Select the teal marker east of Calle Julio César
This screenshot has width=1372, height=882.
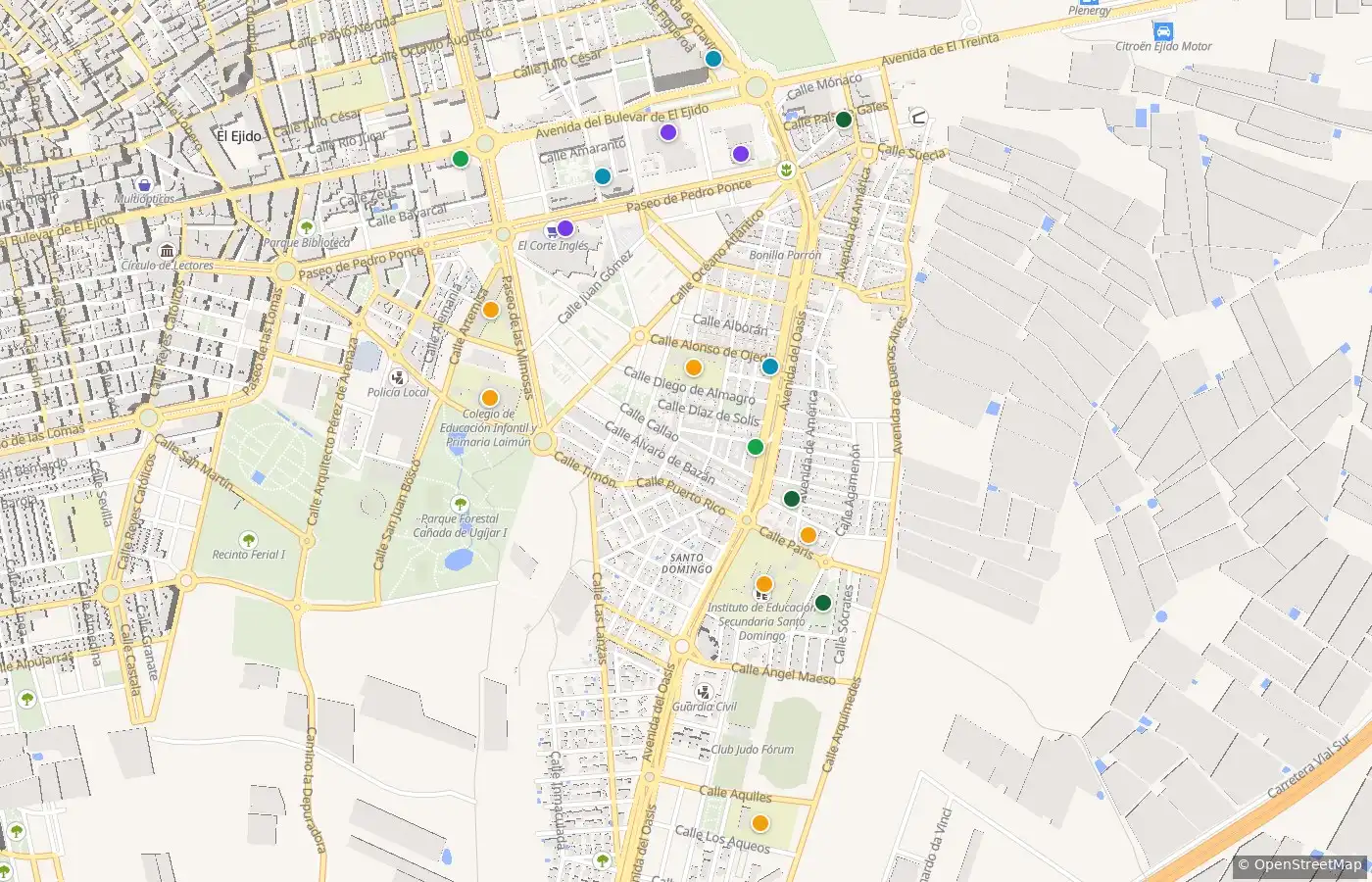coord(713,59)
